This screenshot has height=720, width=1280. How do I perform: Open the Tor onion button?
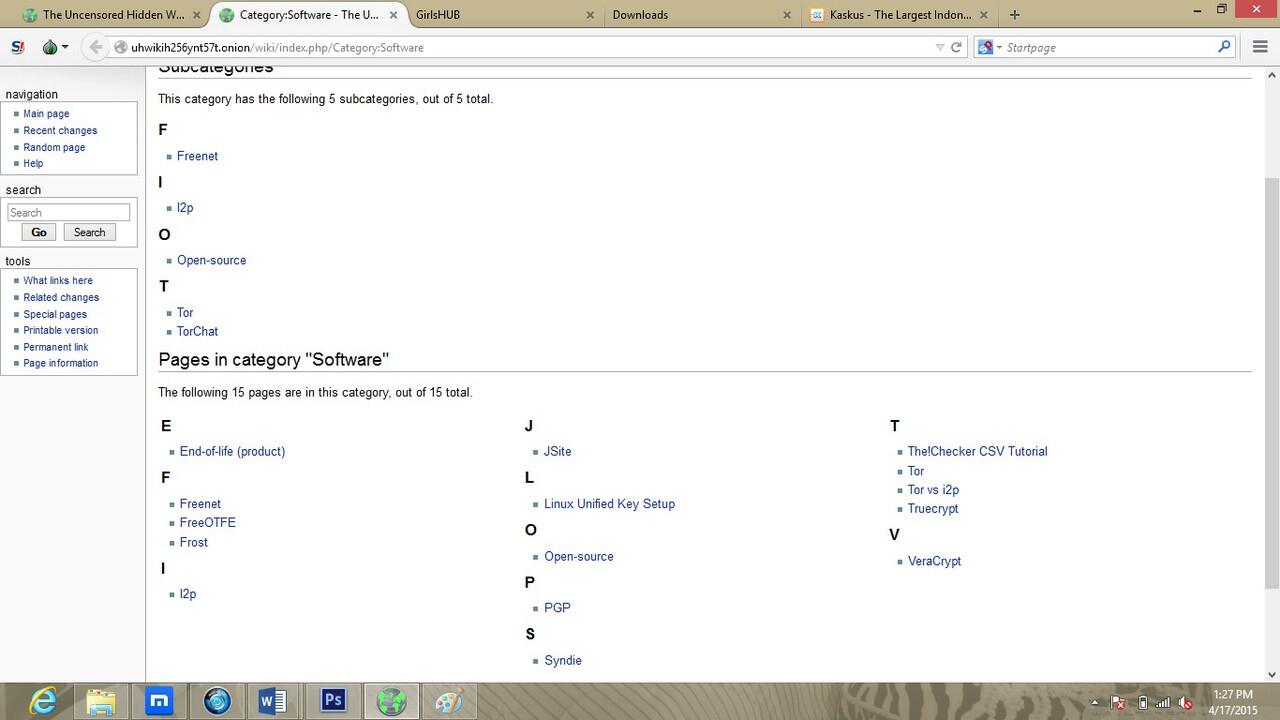[x=50, y=47]
